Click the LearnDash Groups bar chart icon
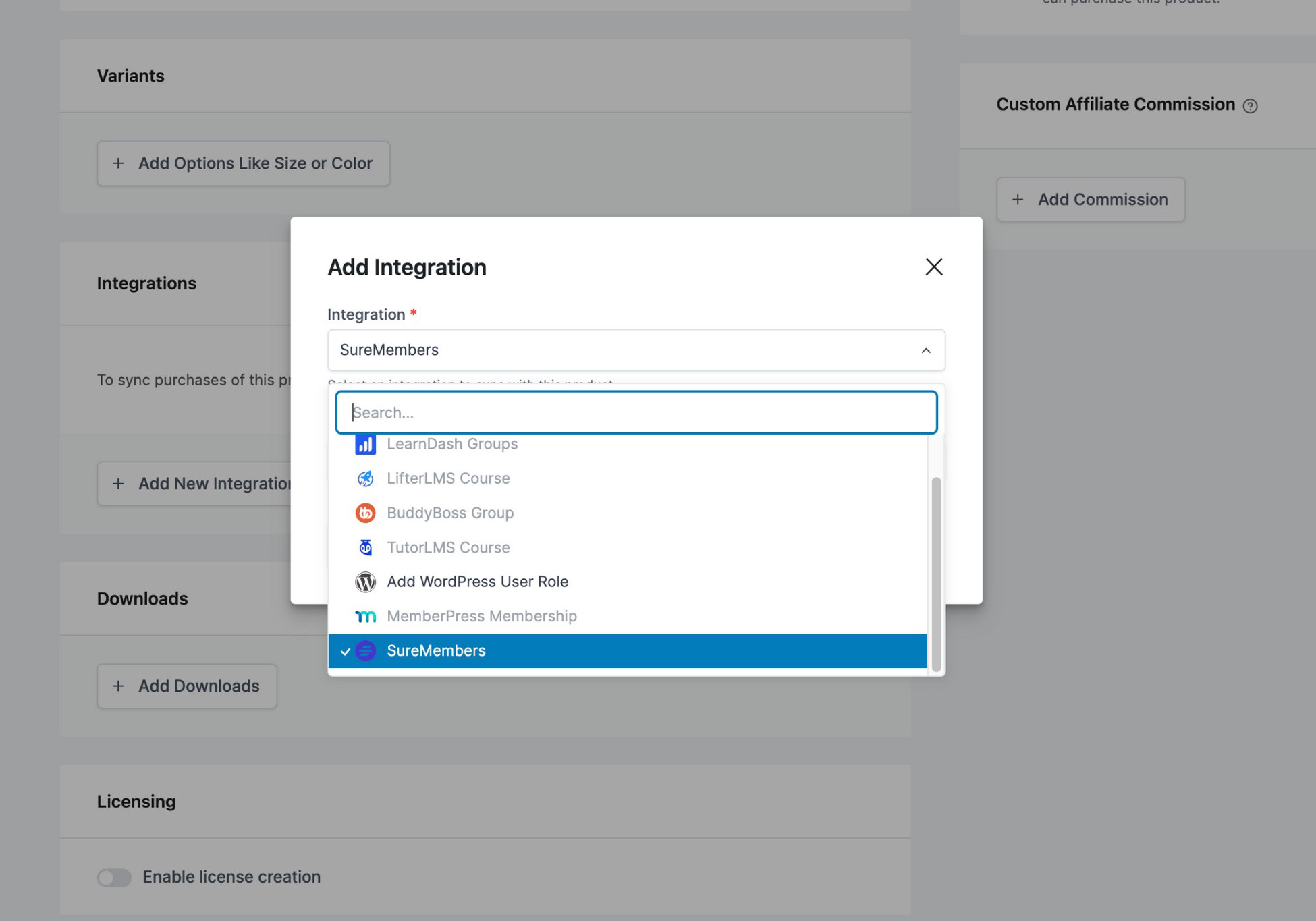Screen dimensions: 1316x921 click(365, 444)
